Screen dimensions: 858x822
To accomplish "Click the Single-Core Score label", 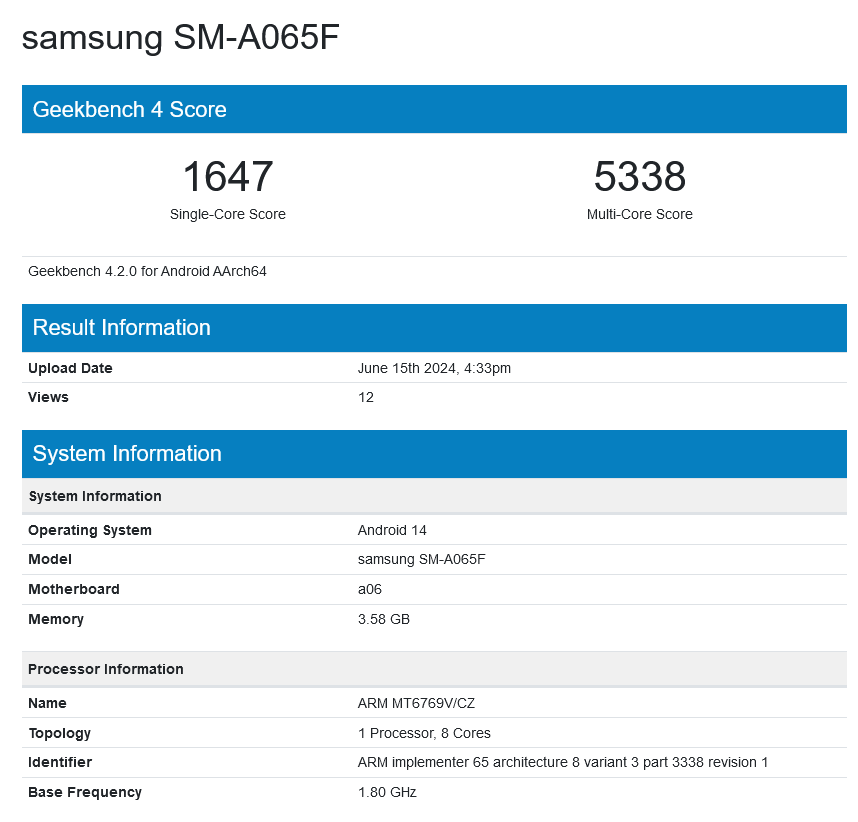I will [227, 214].
